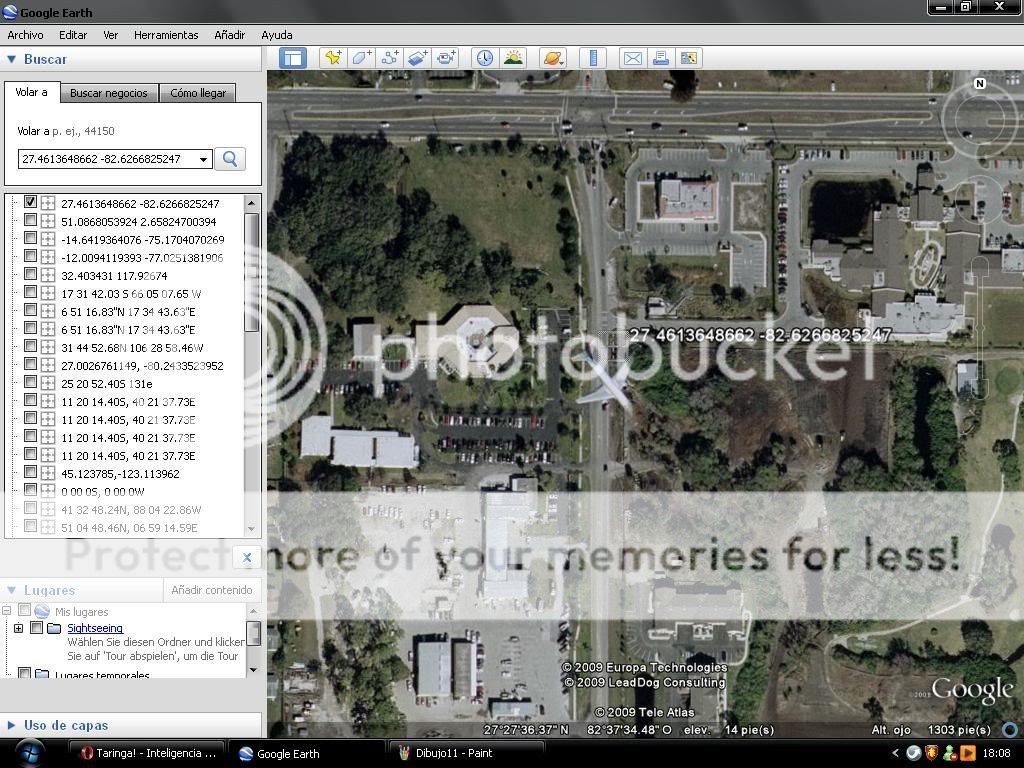Viewport: 1024px width, 768px height.
Task: Select the 0 00 0S, 0 00 0W result text
Action: click(x=103, y=492)
